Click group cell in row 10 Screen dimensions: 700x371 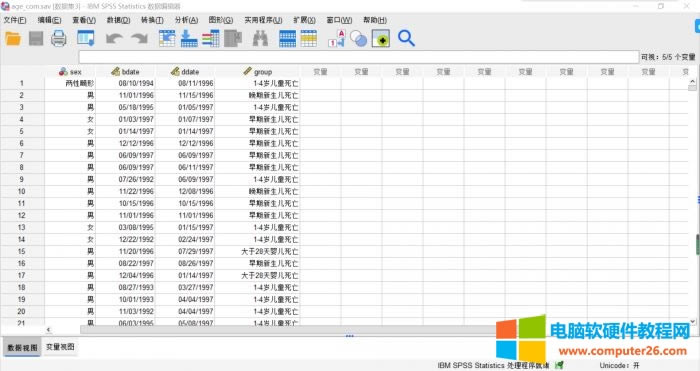click(x=258, y=192)
